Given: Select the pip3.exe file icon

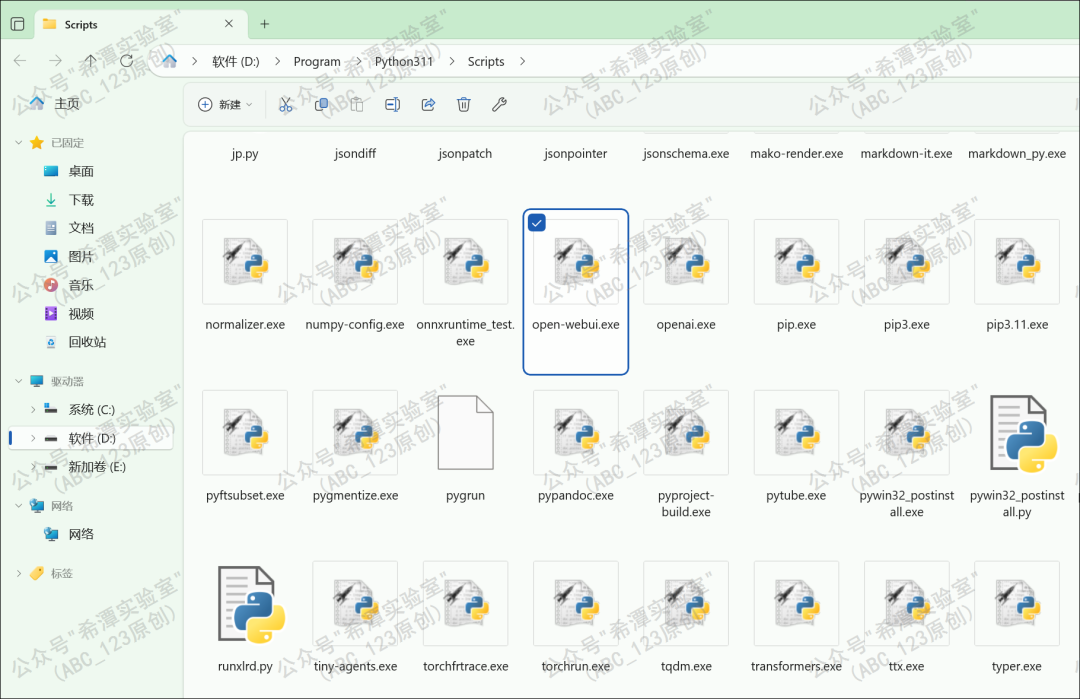Looking at the screenshot, I should pos(906,262).
